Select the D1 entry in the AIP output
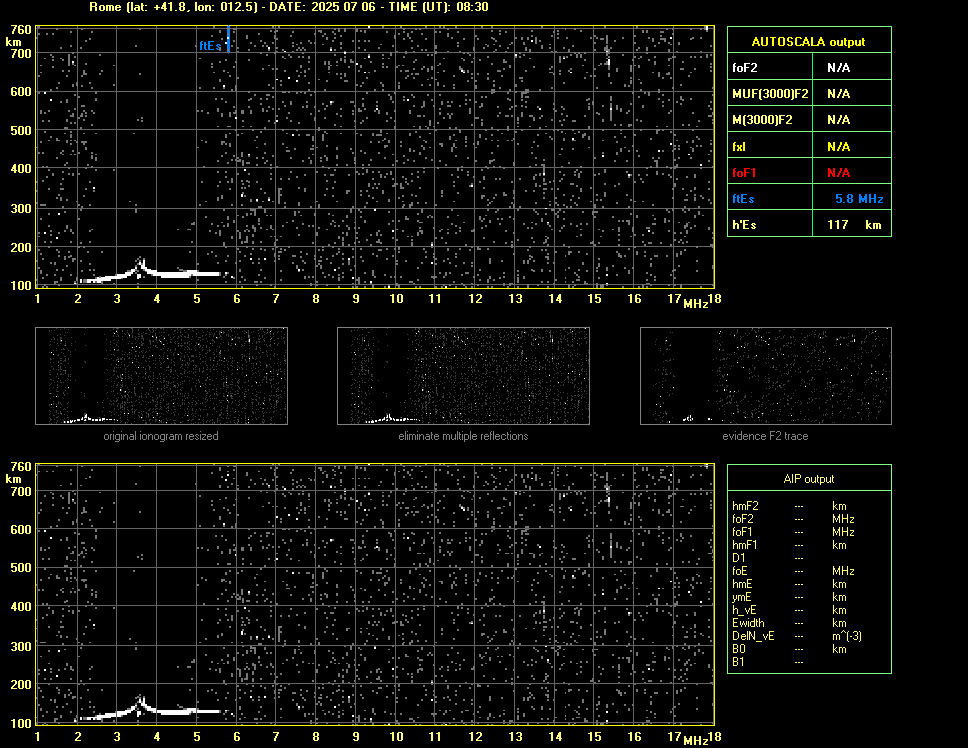 pyautogui.click(x=739, y=558)
